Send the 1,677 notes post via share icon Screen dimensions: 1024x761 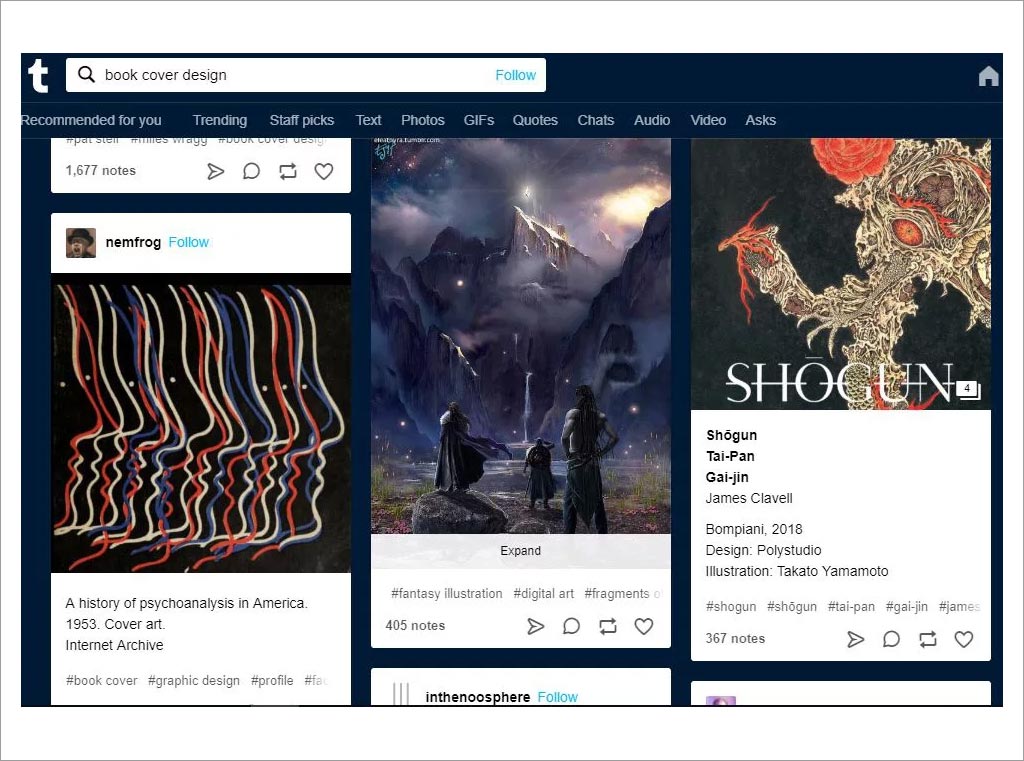(x=216, y=171)
